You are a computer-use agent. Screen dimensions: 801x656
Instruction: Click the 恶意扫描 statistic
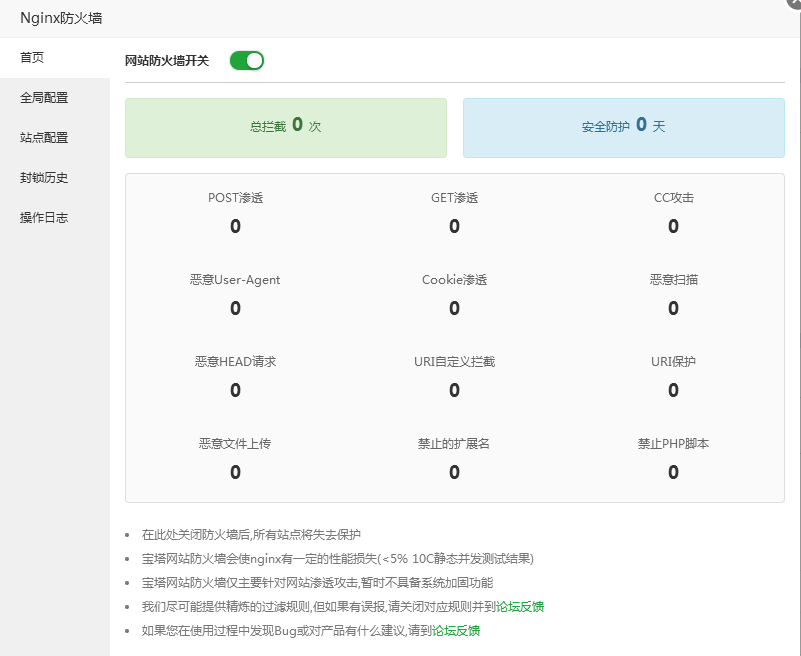(672, 294)
